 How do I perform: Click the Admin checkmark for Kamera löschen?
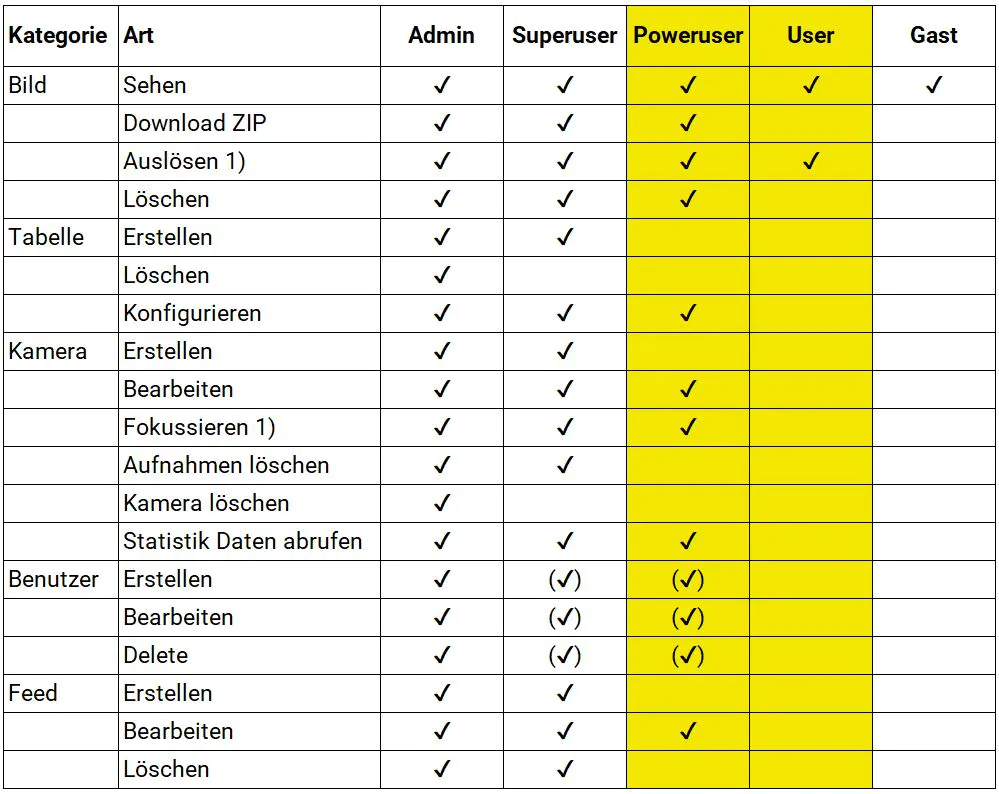(x=441, y=504)
